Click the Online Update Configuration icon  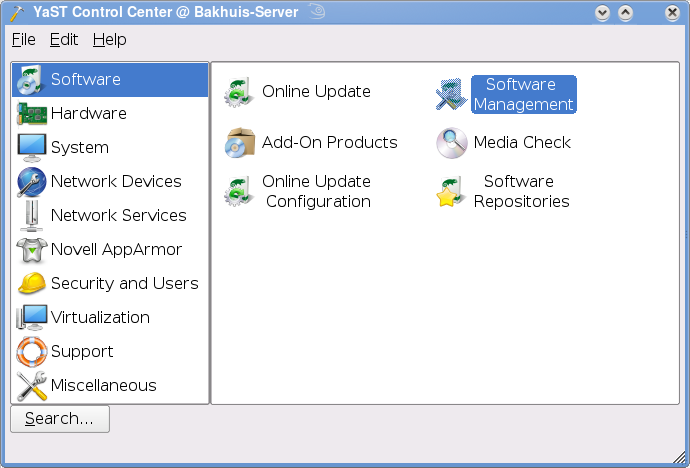click(x=239, y=191)
